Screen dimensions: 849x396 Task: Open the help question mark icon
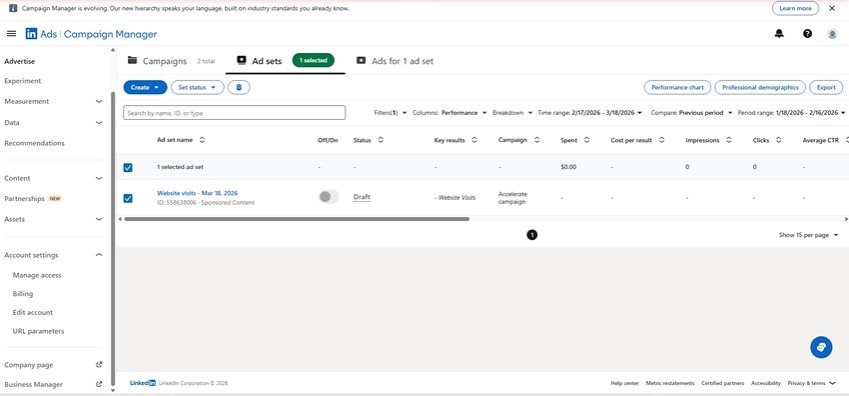(x=807, y=34)
